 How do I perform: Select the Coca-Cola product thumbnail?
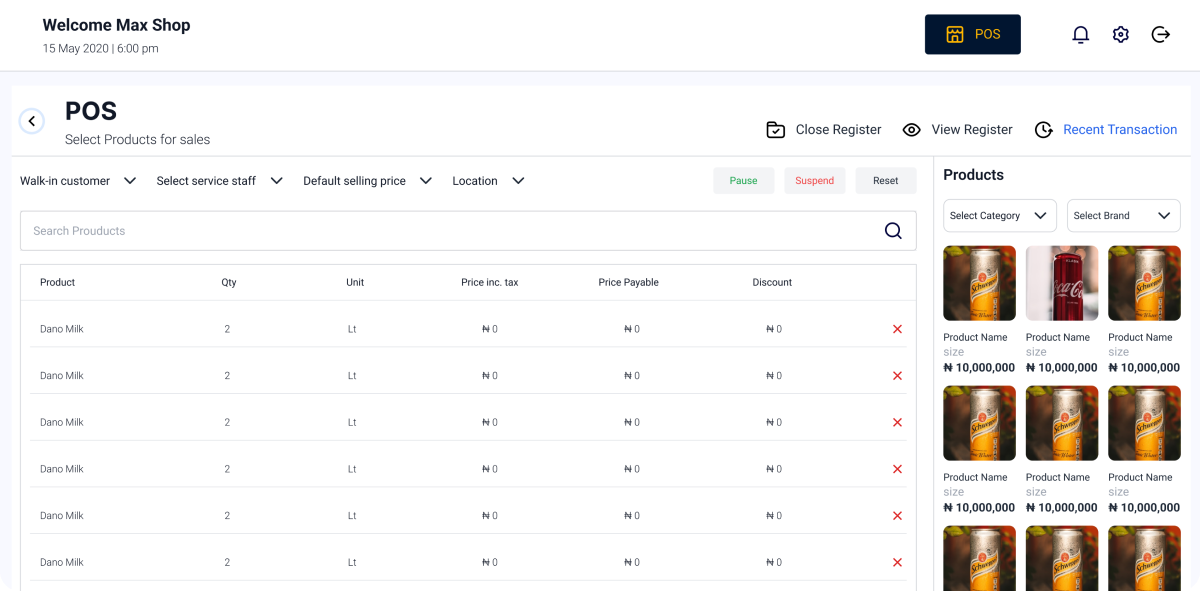tap(1062, 283)
